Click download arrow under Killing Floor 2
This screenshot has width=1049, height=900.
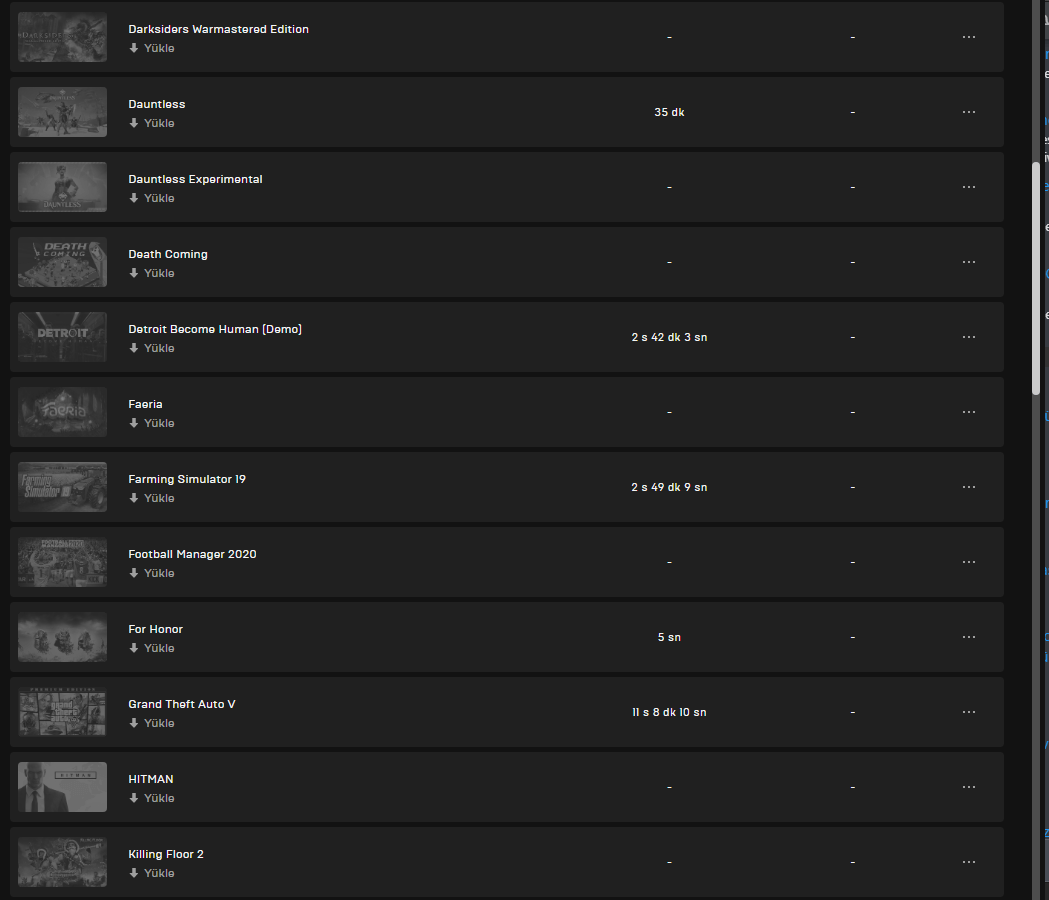tap(134, 873)
